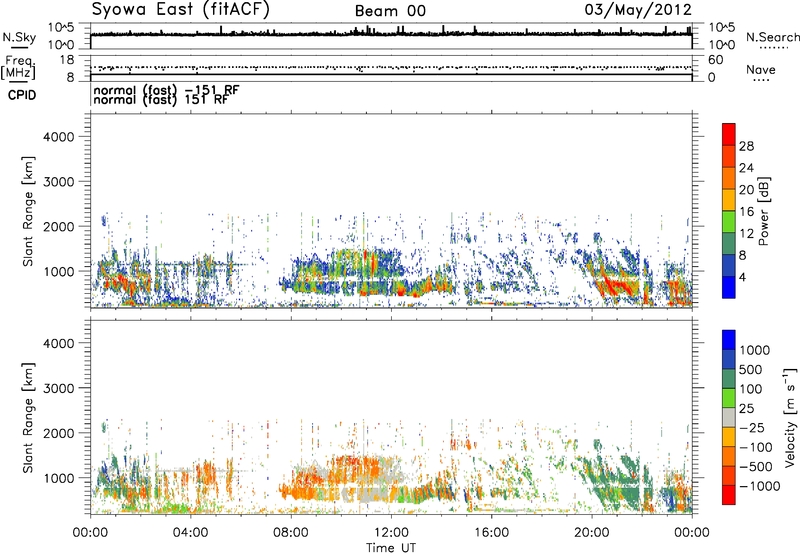Click the "04:00" time tick label
Image resolution: width=800 pixels, height=554 pixels.
(x=191, y=533)
